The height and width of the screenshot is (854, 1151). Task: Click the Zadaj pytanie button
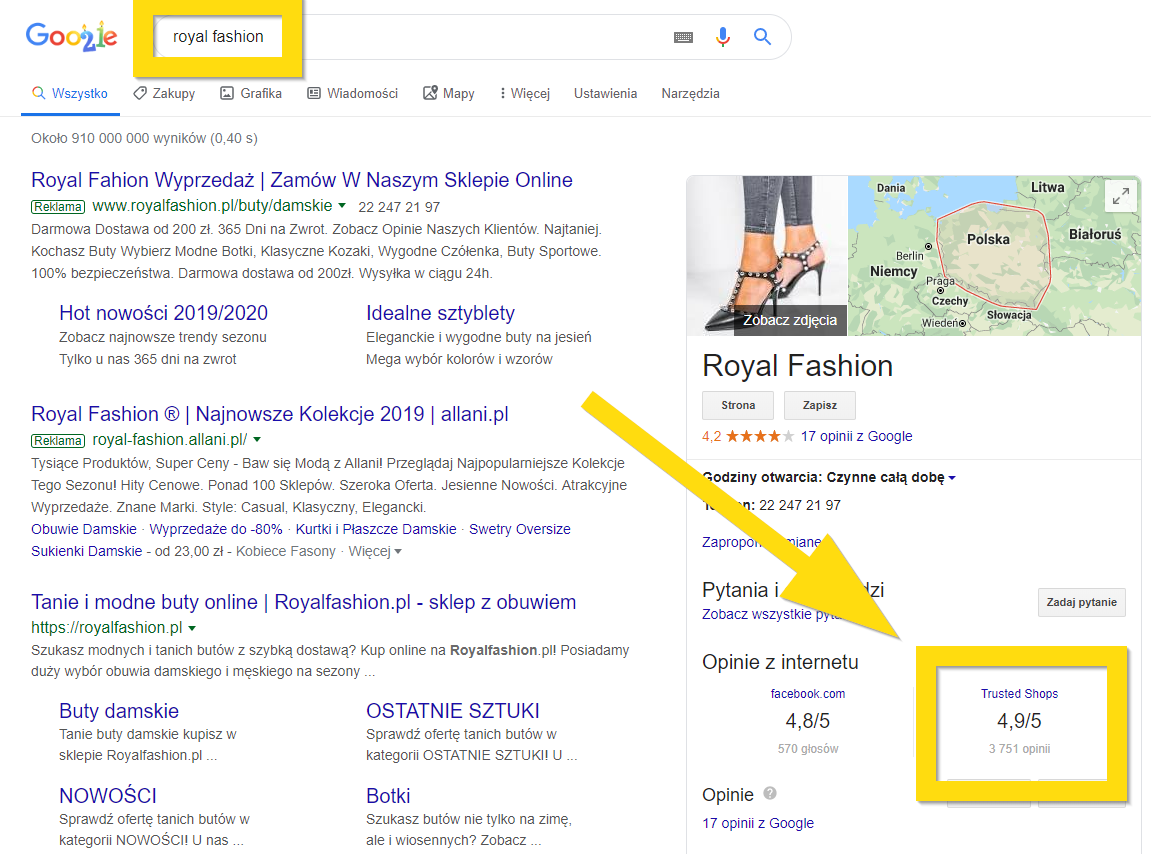1081,602
